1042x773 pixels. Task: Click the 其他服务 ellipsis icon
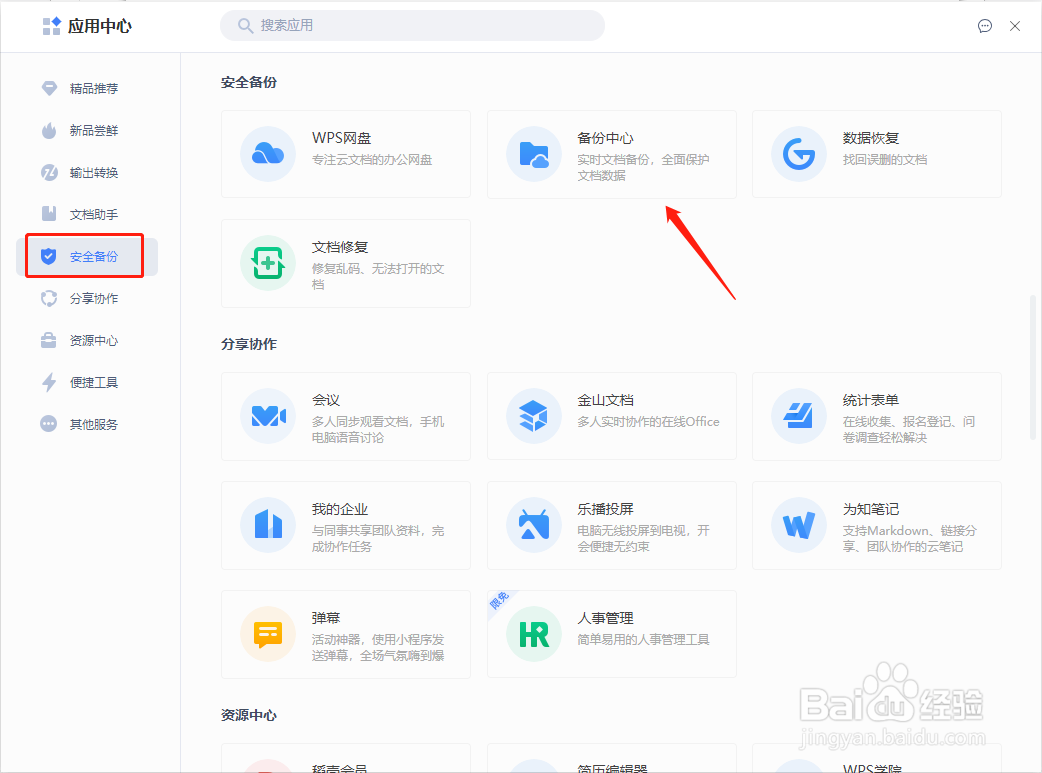[49, 424]
